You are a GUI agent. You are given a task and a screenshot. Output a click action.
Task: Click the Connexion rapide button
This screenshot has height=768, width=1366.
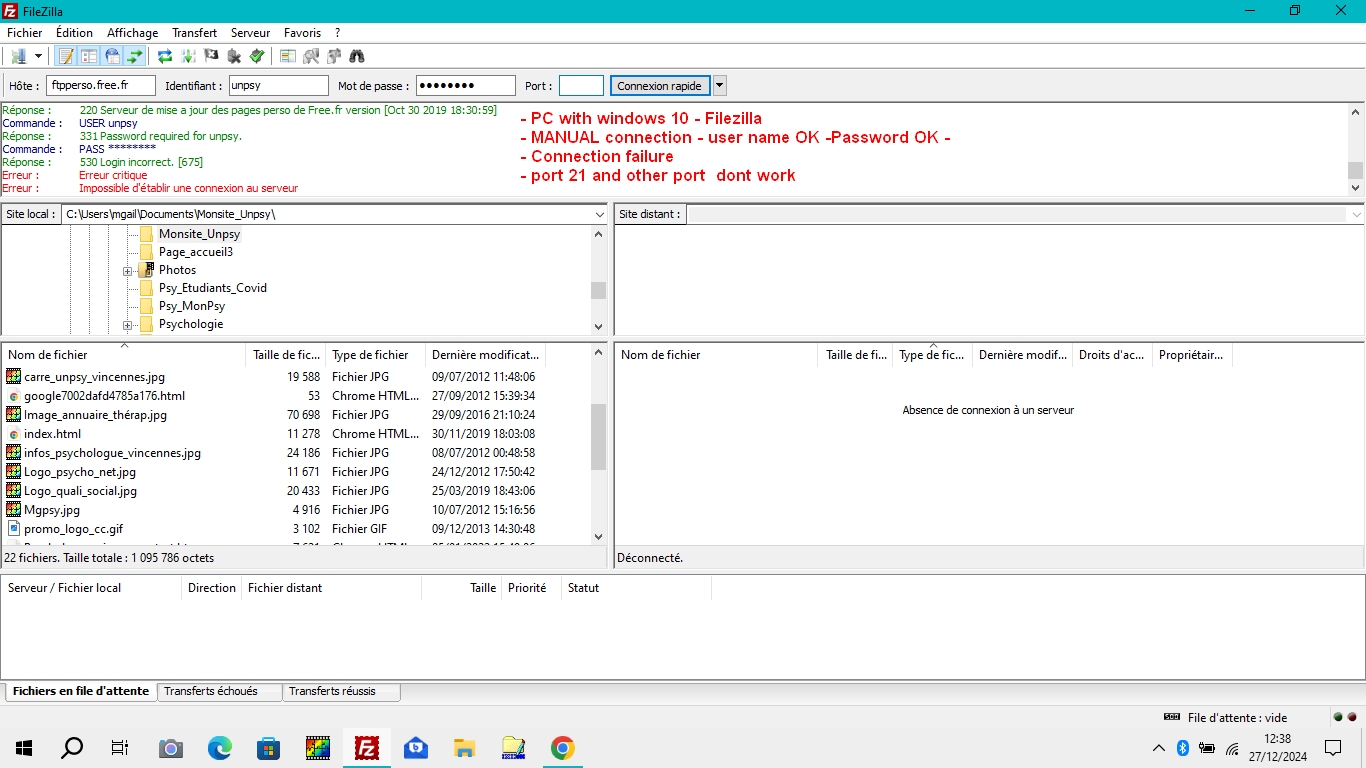[x=659, y=85]
